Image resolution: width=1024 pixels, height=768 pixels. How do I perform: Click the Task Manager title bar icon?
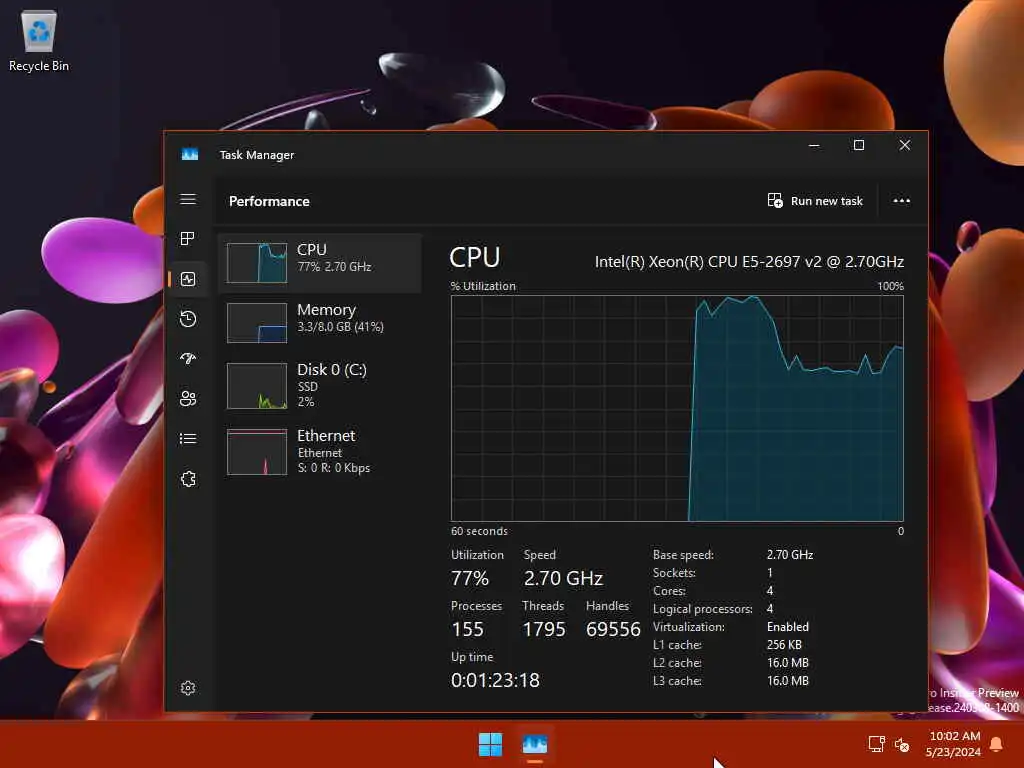coord(189,154)
